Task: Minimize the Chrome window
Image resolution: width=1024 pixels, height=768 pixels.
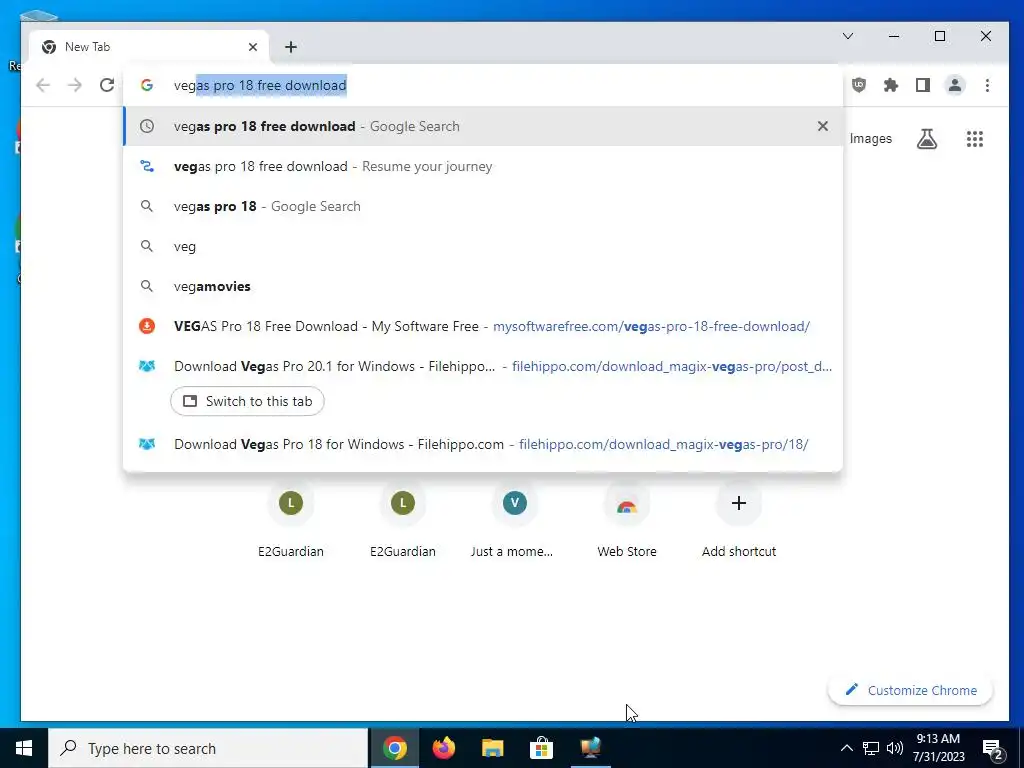Action: point(894,36)
